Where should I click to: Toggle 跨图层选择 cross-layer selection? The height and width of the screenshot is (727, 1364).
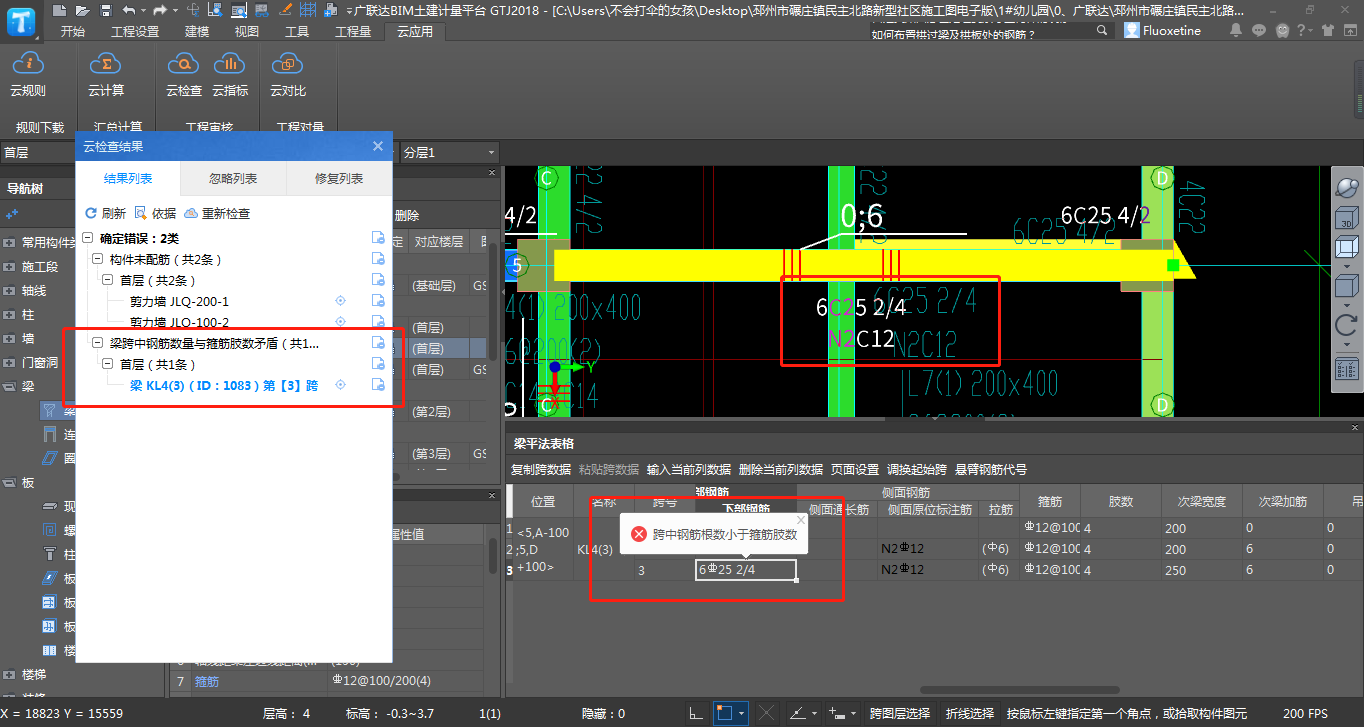click(x=900, y=713)
